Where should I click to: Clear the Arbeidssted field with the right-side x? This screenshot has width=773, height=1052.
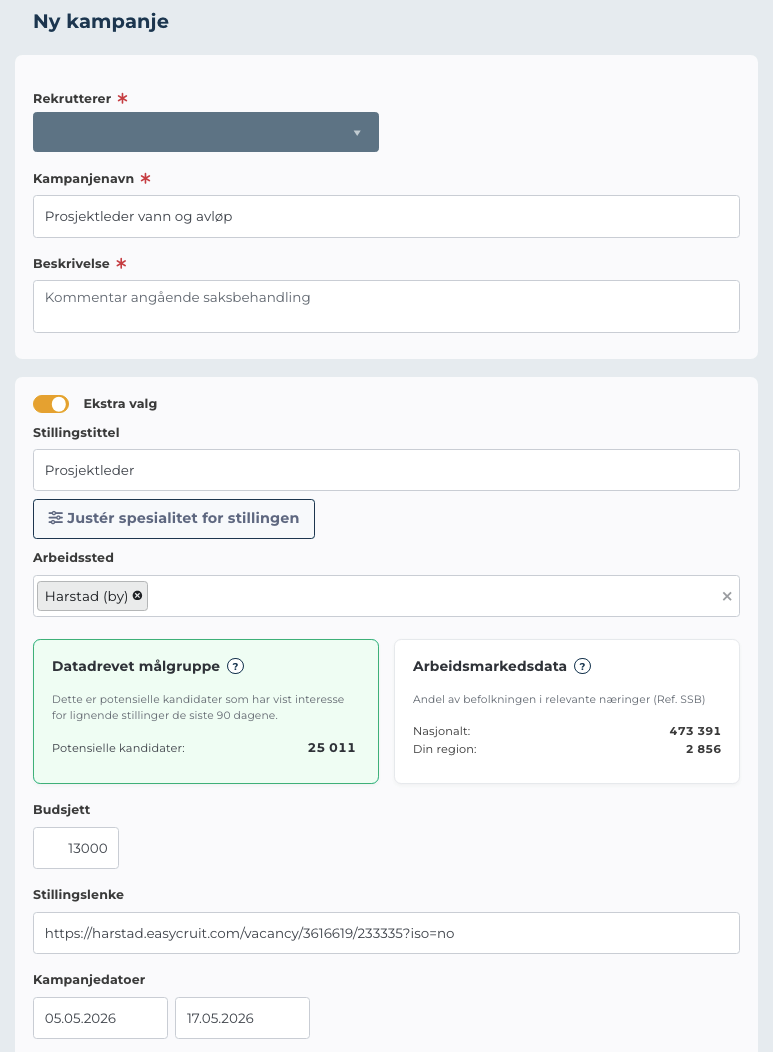pos(727,595)
